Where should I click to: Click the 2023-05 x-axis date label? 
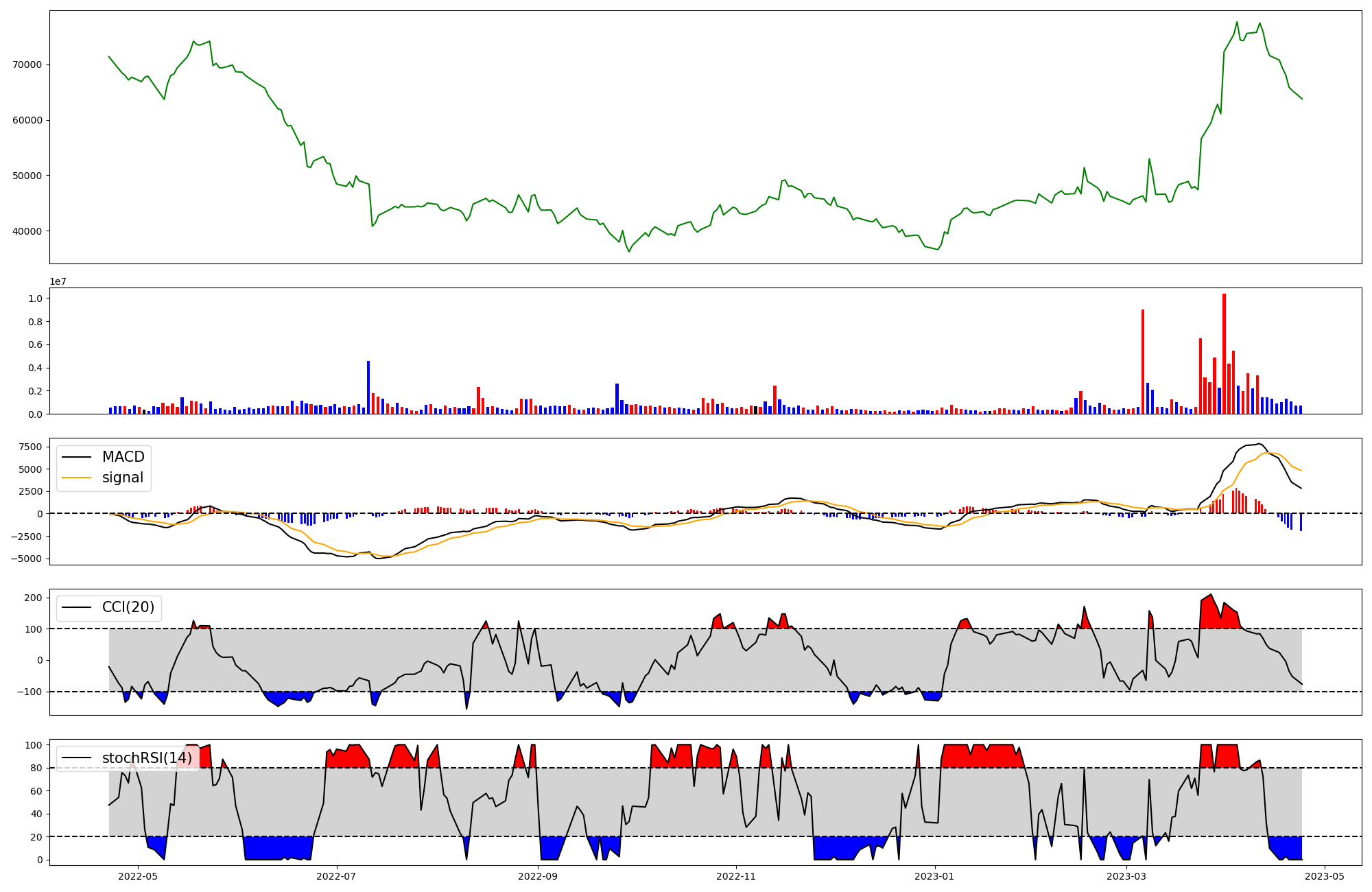(1324, 876)
